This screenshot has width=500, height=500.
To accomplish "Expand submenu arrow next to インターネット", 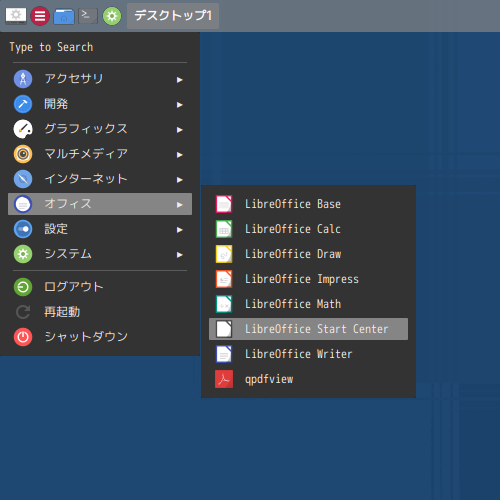I will pyautogui.click(x=180, y=180).
